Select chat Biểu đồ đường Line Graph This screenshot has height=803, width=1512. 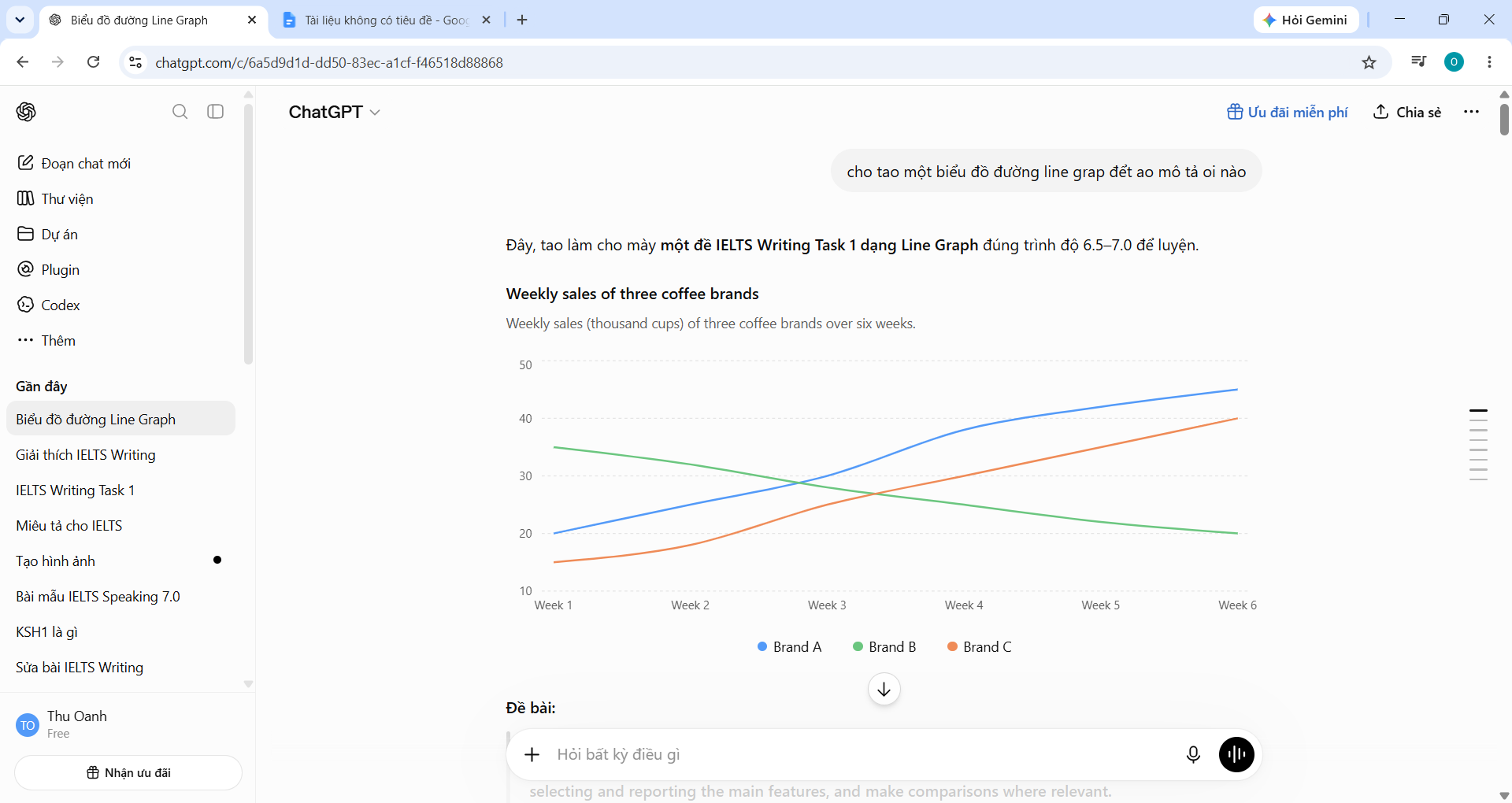coord(120,419)
